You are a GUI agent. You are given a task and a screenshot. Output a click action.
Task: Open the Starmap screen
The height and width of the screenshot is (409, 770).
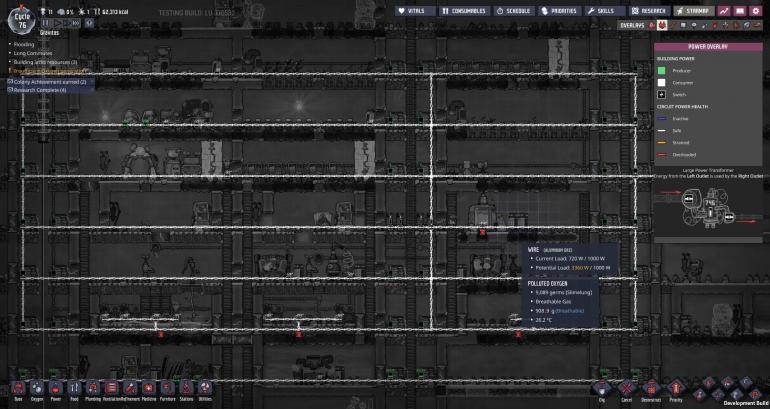click(694, 11)
